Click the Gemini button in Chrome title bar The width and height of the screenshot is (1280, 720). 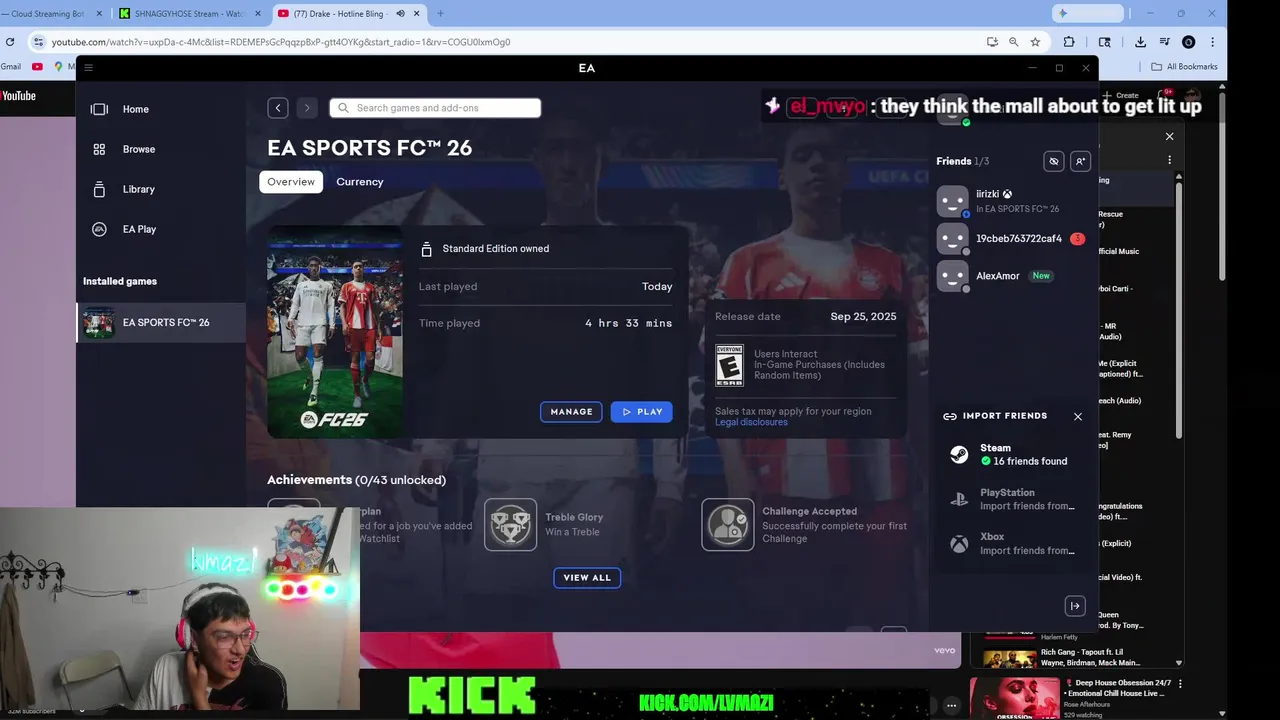(1088, 14)
